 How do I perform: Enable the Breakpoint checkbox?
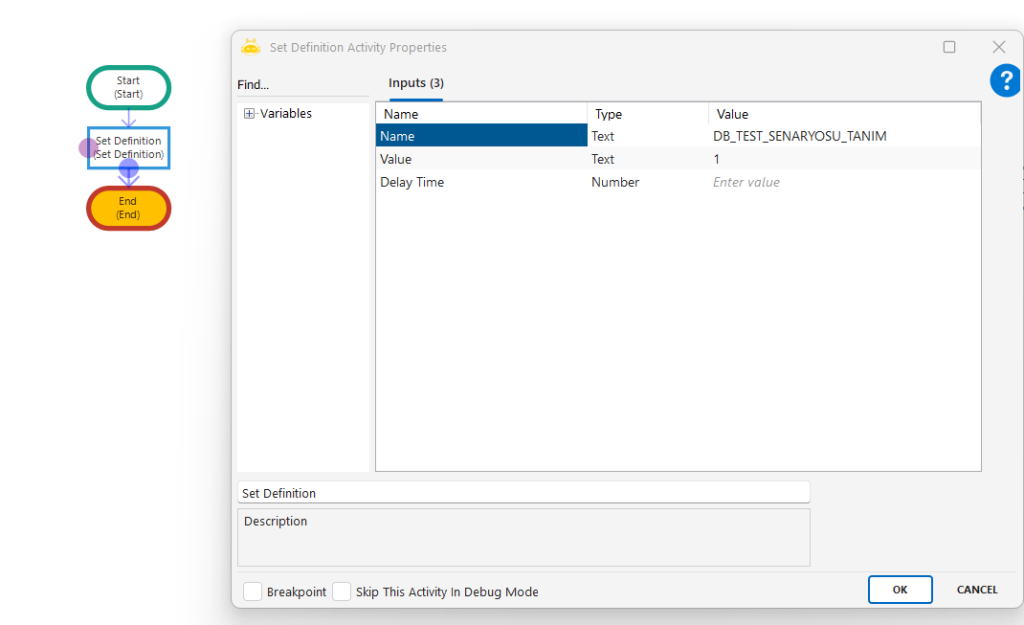click(x=253, y=592)
